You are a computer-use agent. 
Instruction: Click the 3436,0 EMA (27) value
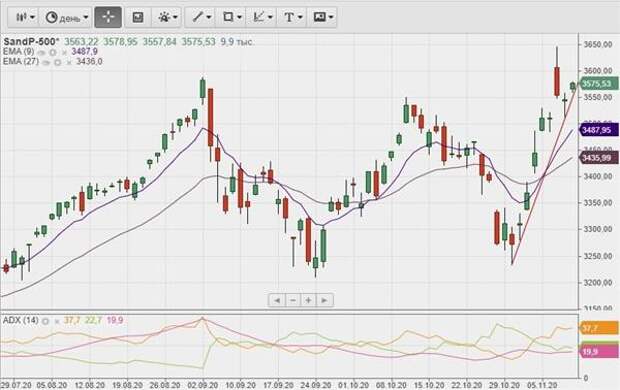(89, 62)
